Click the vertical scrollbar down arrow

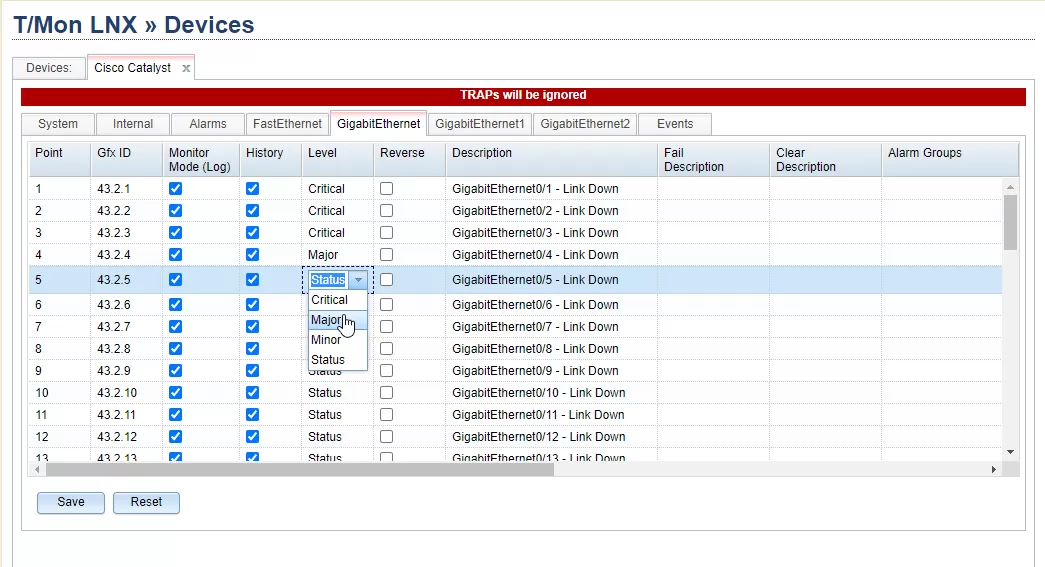(1010, 452)
